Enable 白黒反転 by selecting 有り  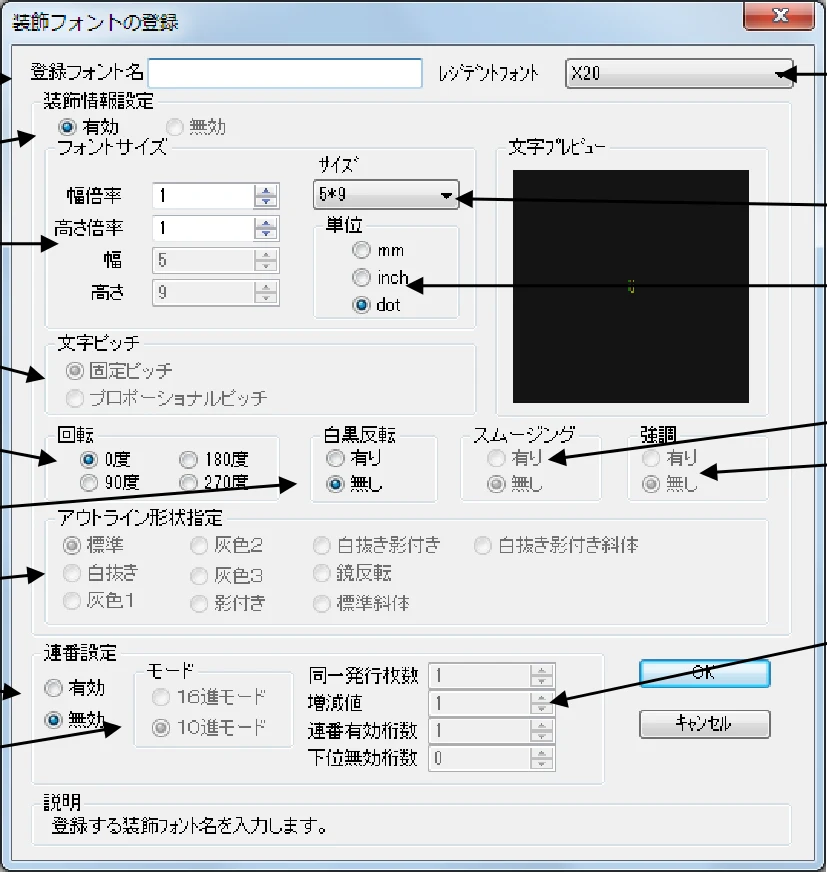(335, 458)
